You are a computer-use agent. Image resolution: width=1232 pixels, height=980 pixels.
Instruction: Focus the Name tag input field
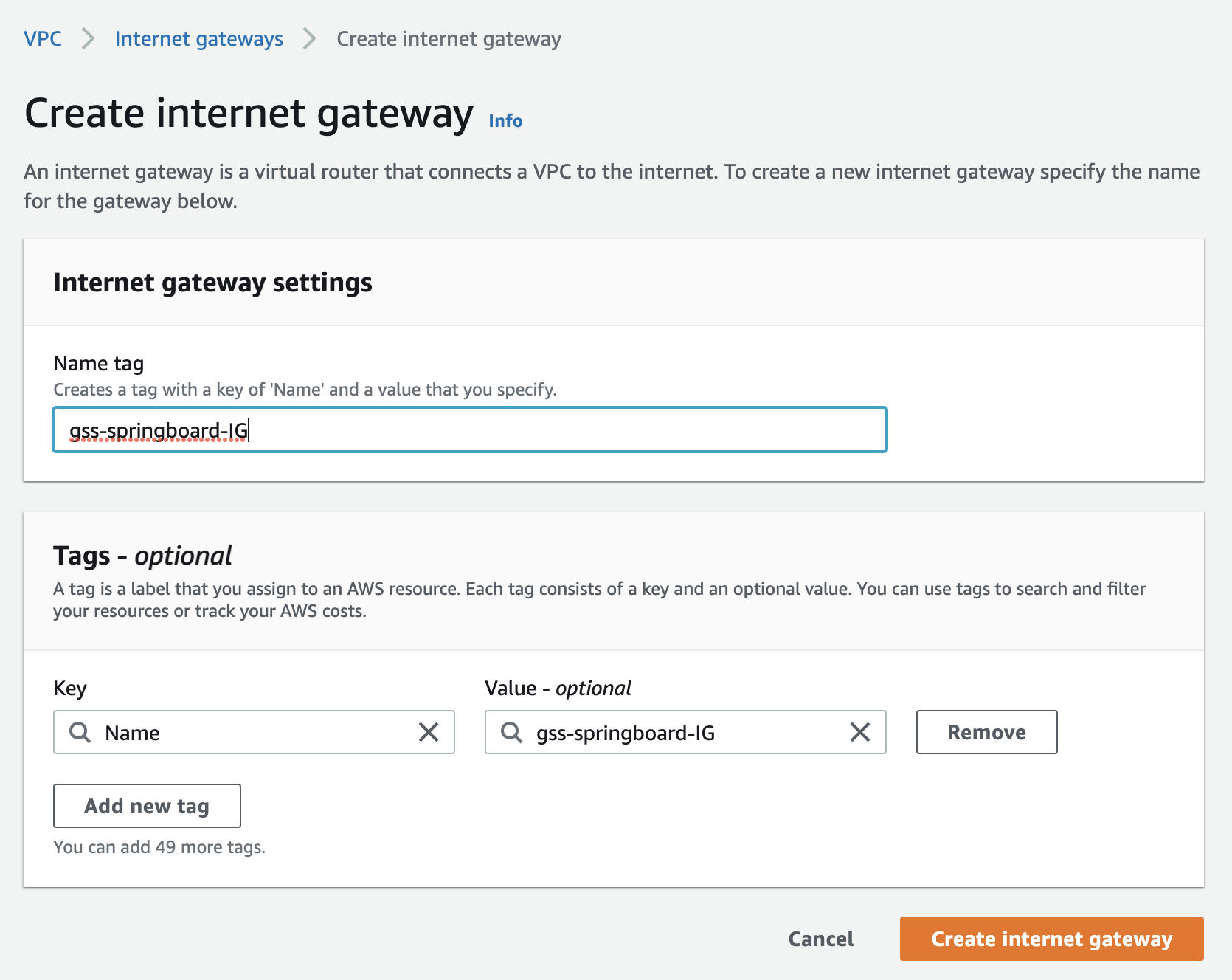470,429
